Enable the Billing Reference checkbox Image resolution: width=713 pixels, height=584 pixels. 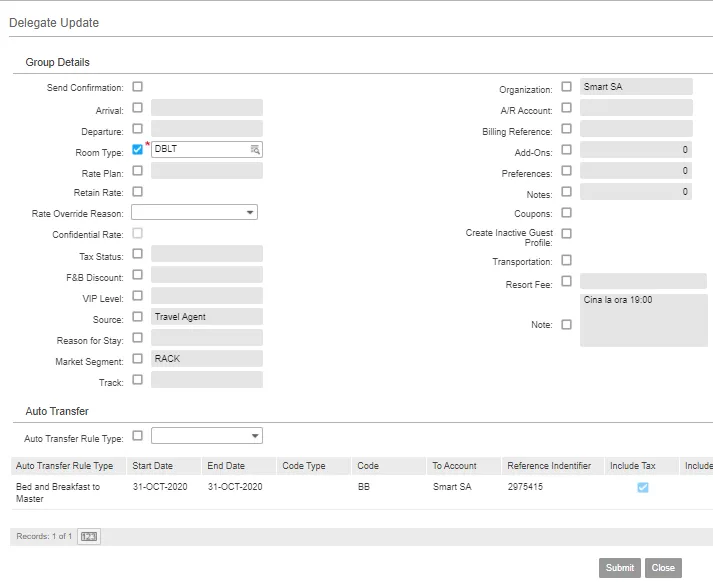(x=566, y=129)
